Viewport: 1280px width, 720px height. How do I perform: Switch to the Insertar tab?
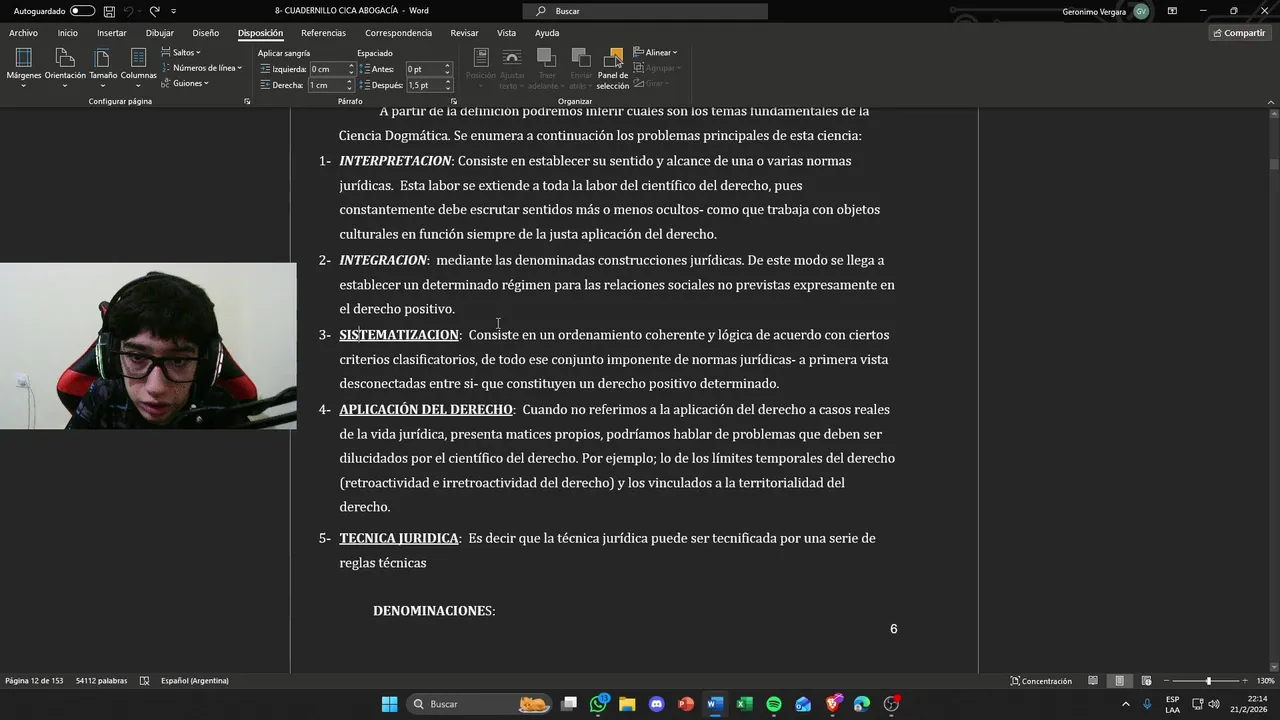pyautogui.click(x=112, y=33)
